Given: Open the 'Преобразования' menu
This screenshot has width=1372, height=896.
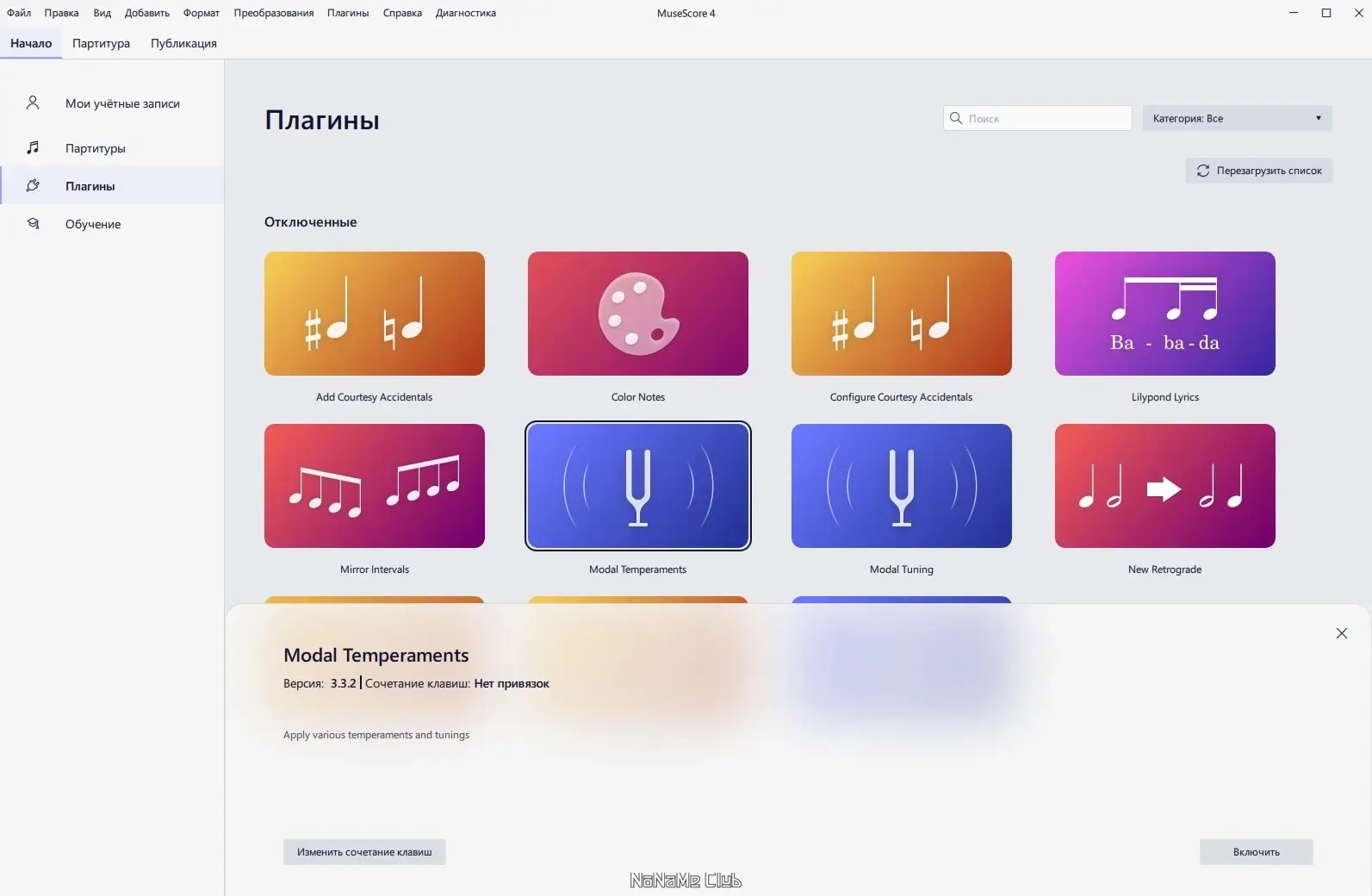Looking at the screenshot, I should pyautogui.click(x=273, y=13).
